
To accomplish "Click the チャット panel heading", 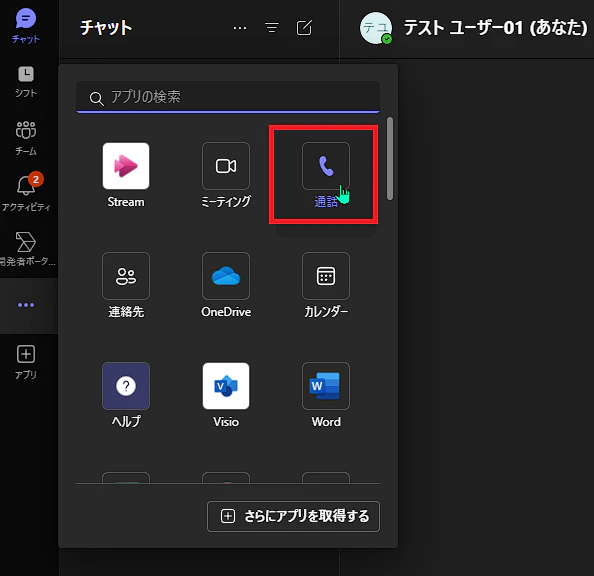I will pyautogui.click(x=106, y=28).
